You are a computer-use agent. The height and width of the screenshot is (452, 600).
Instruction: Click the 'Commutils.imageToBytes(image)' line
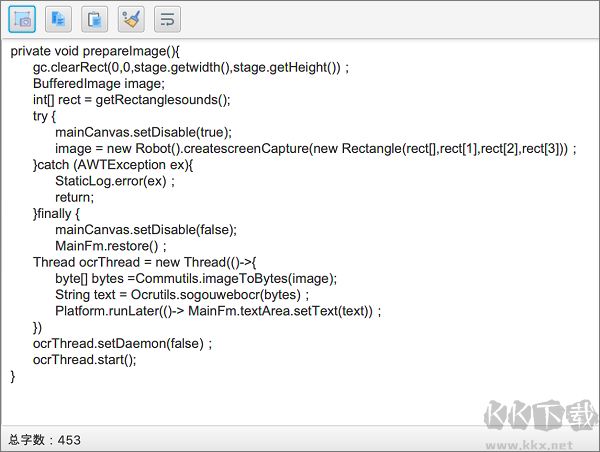click(x=196, y=279)
